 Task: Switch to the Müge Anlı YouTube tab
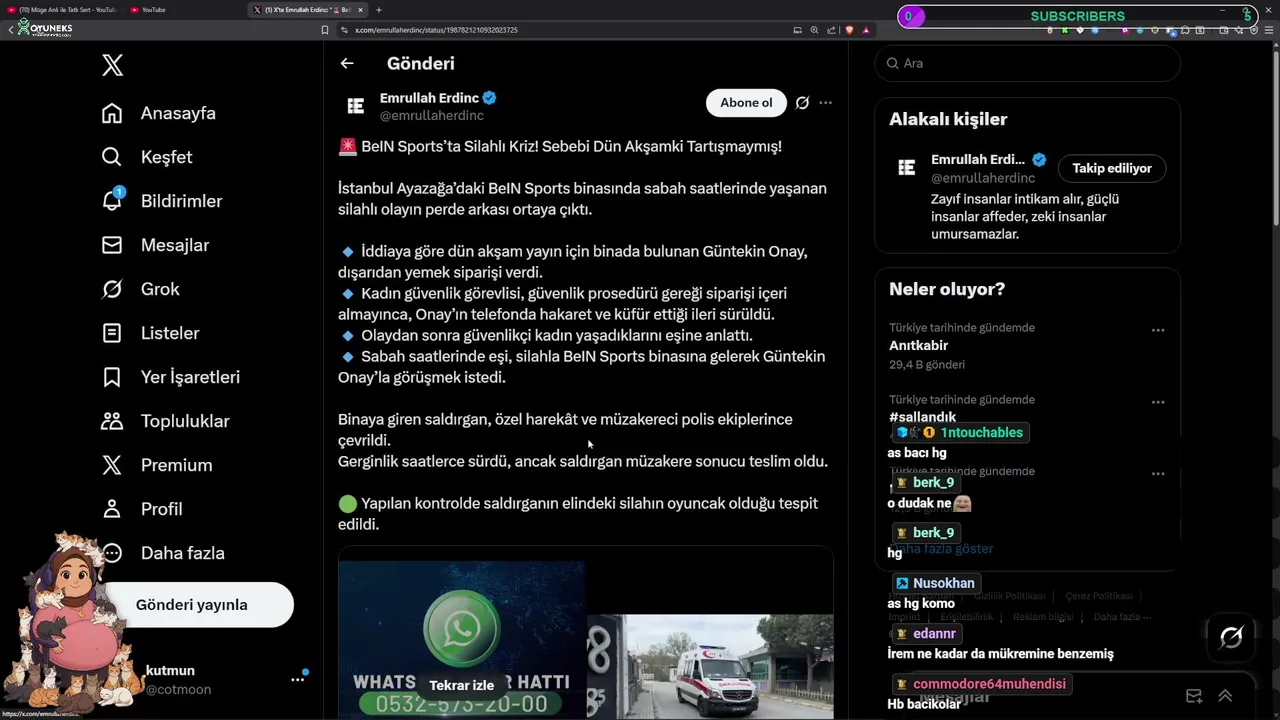[63, 10]
